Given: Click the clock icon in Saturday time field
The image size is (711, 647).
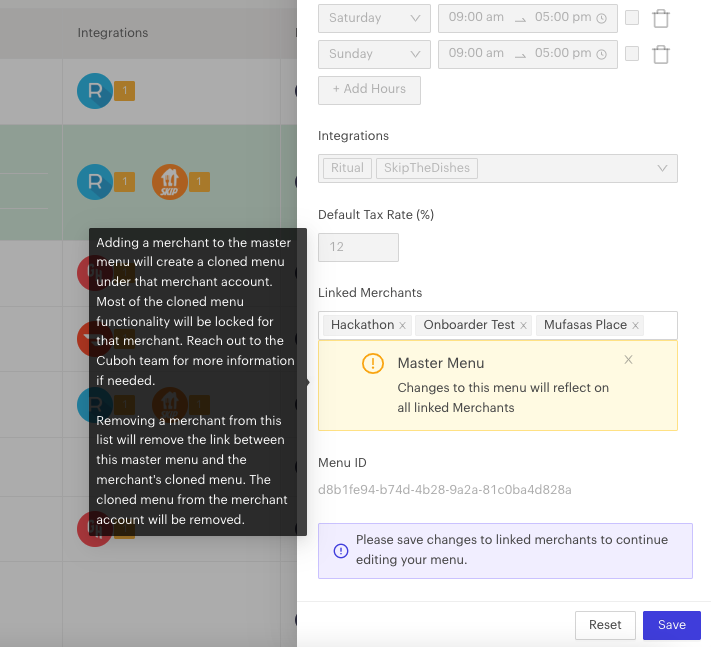Looking at the screenshot, I should point(601,19).
